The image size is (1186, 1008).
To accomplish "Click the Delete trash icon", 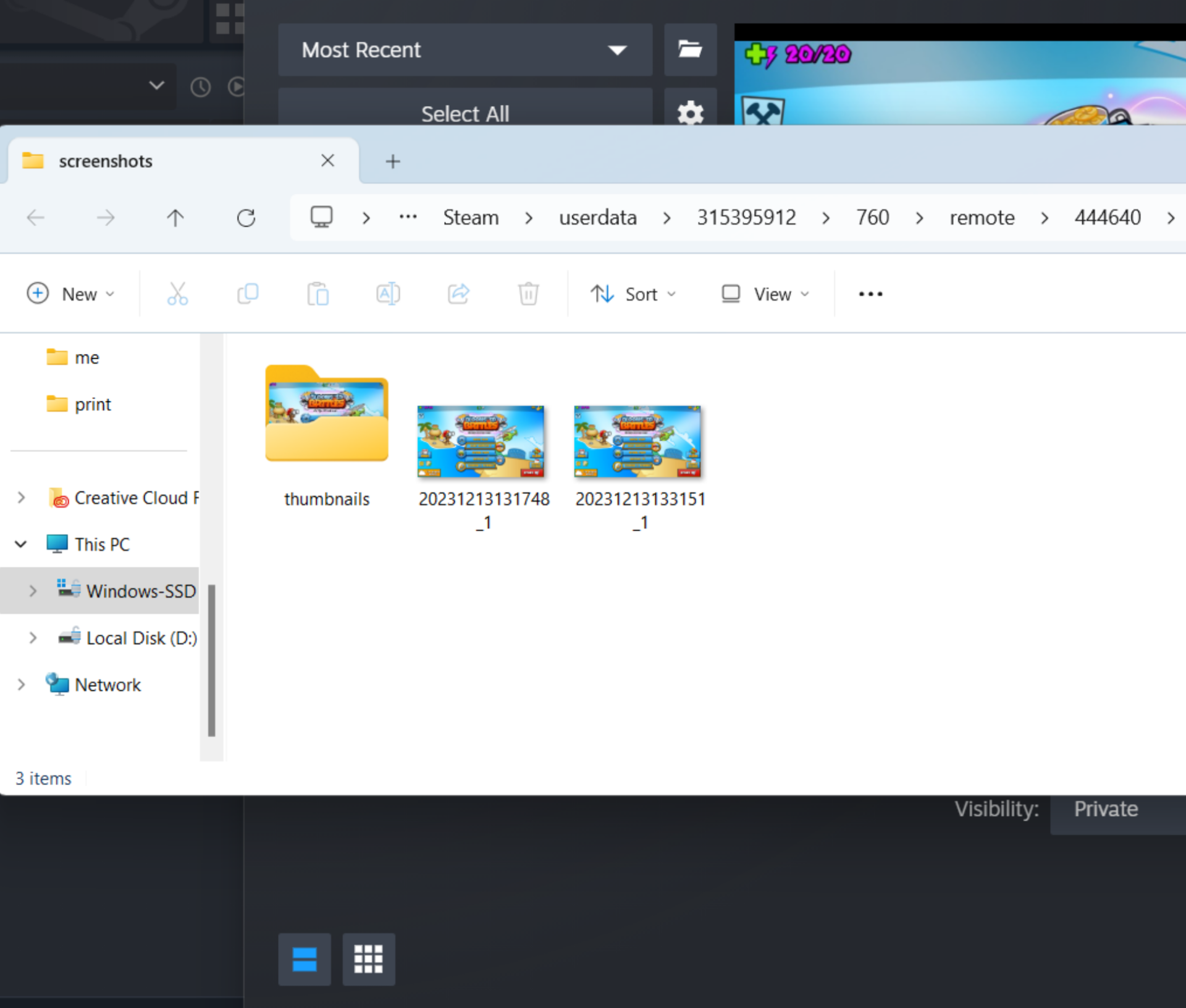I will [528, 294].
